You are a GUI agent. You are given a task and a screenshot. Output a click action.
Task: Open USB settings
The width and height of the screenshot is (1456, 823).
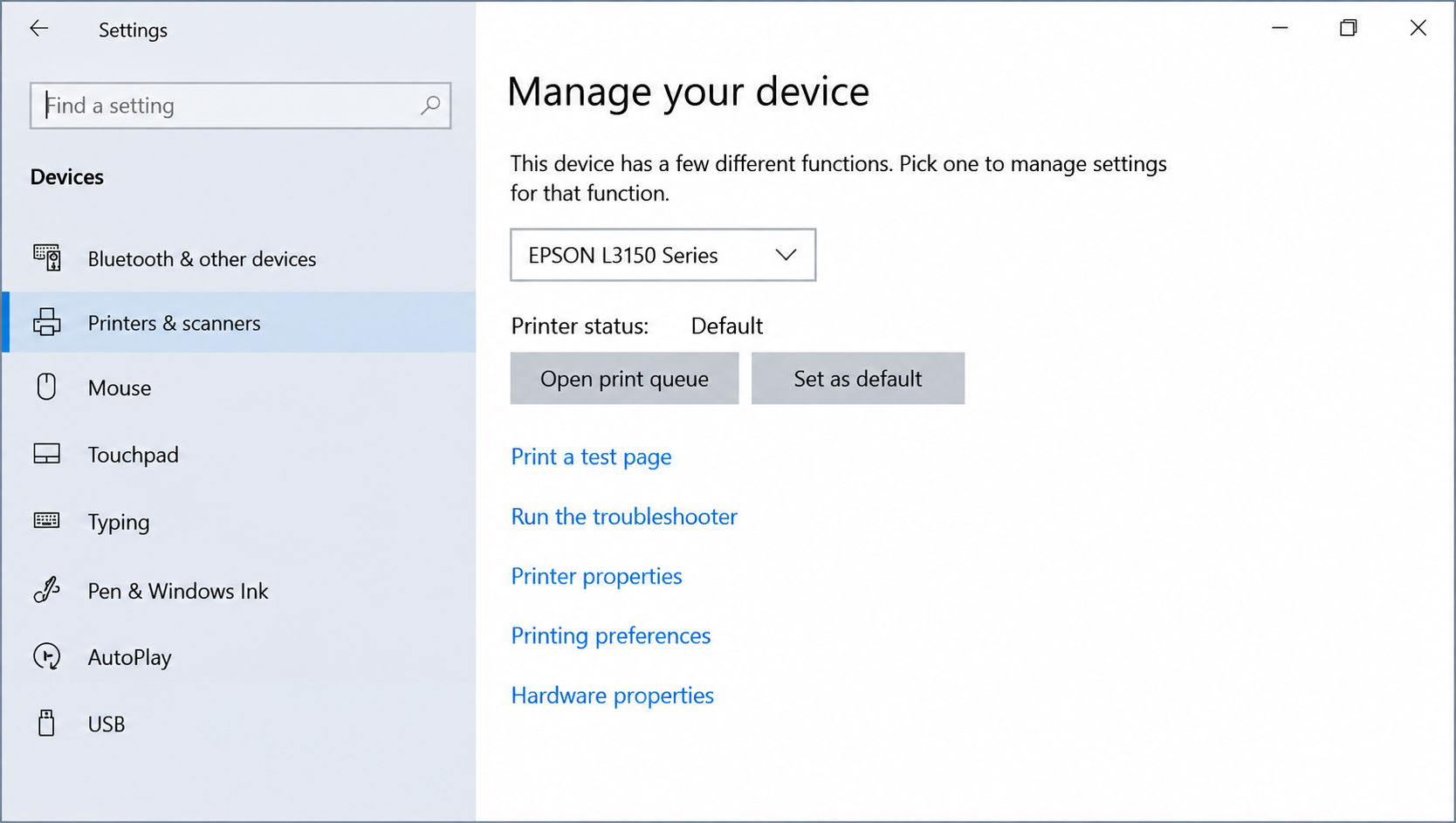point(239,724)
